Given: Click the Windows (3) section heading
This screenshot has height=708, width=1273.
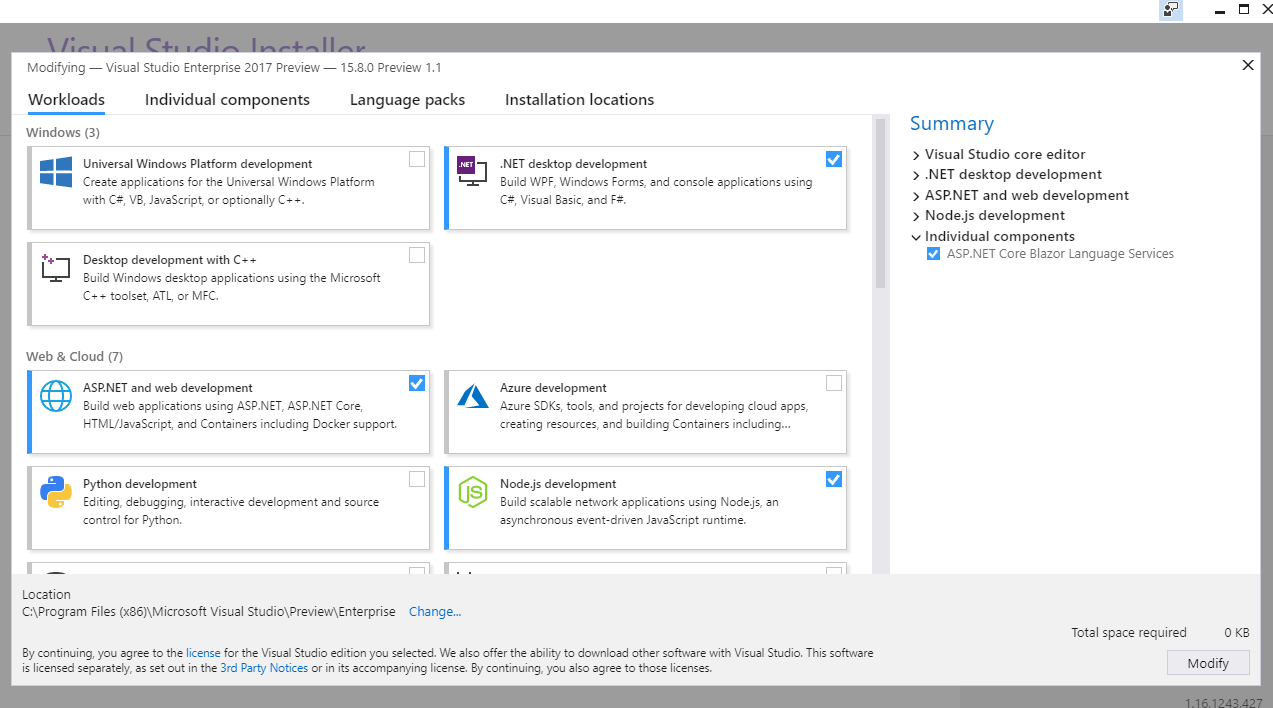Looking at the screenshot, I should pos(63,132).
